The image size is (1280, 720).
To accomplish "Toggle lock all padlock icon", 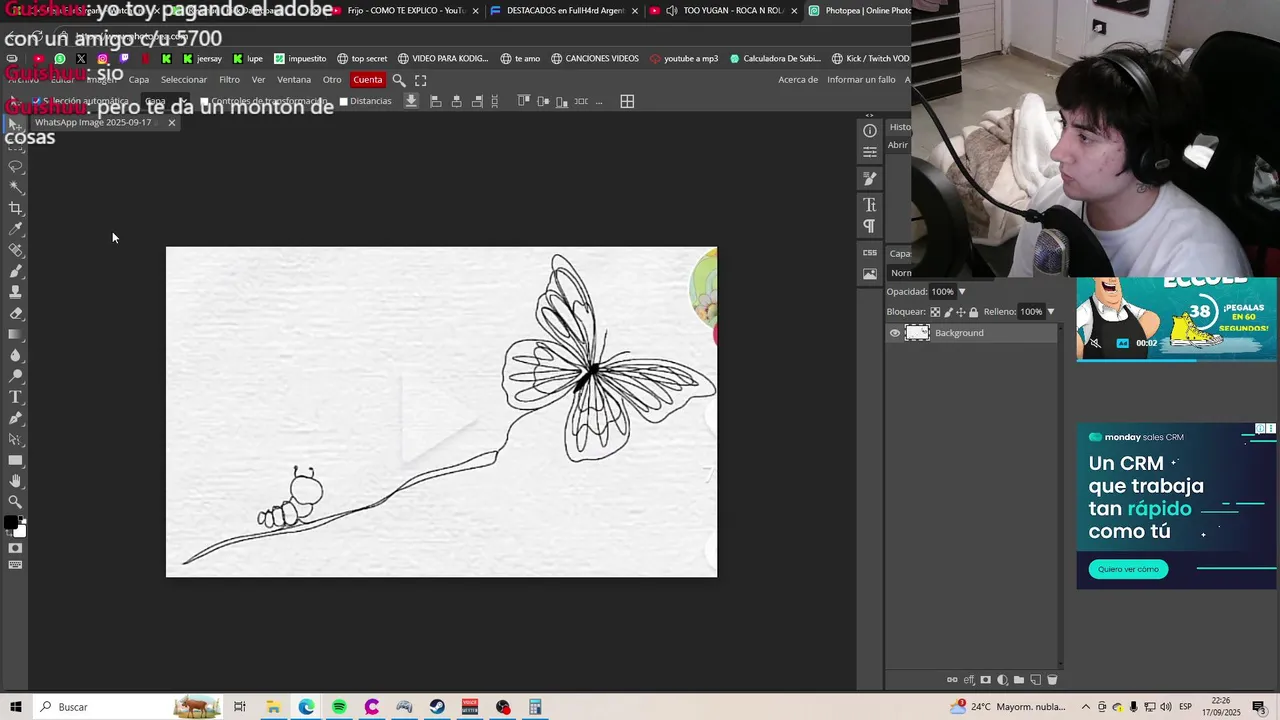I will pyautogui.click(x=973, y=312).
